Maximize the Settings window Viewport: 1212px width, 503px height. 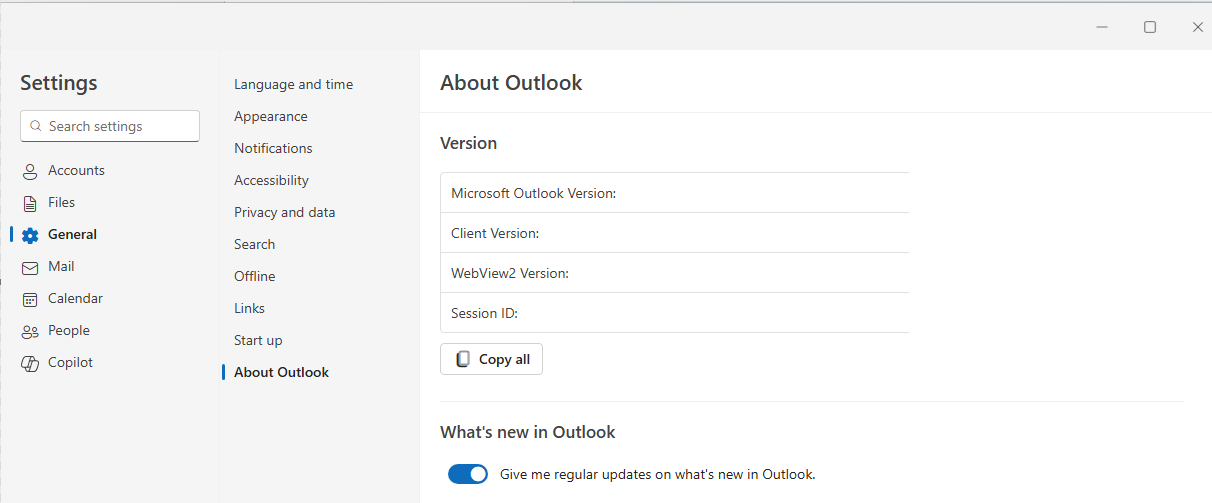click(x=1150, y=27)
